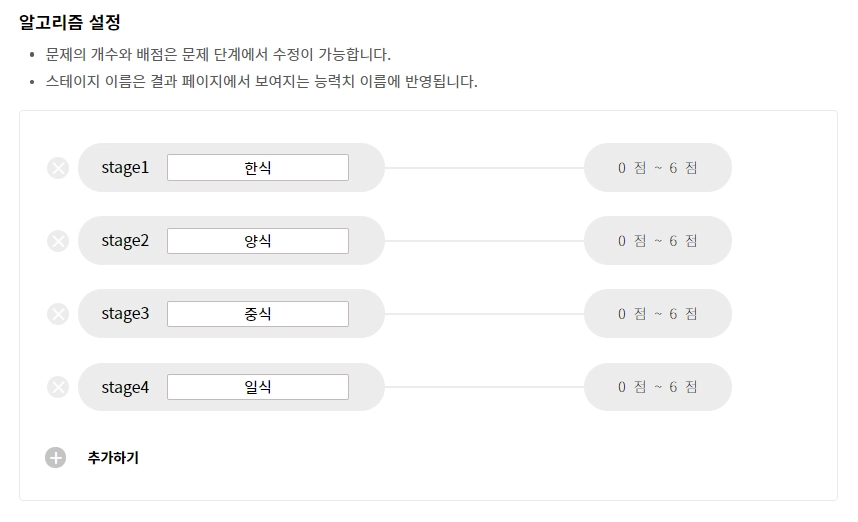Click the plus icon to add a stage

coord(55,458)
